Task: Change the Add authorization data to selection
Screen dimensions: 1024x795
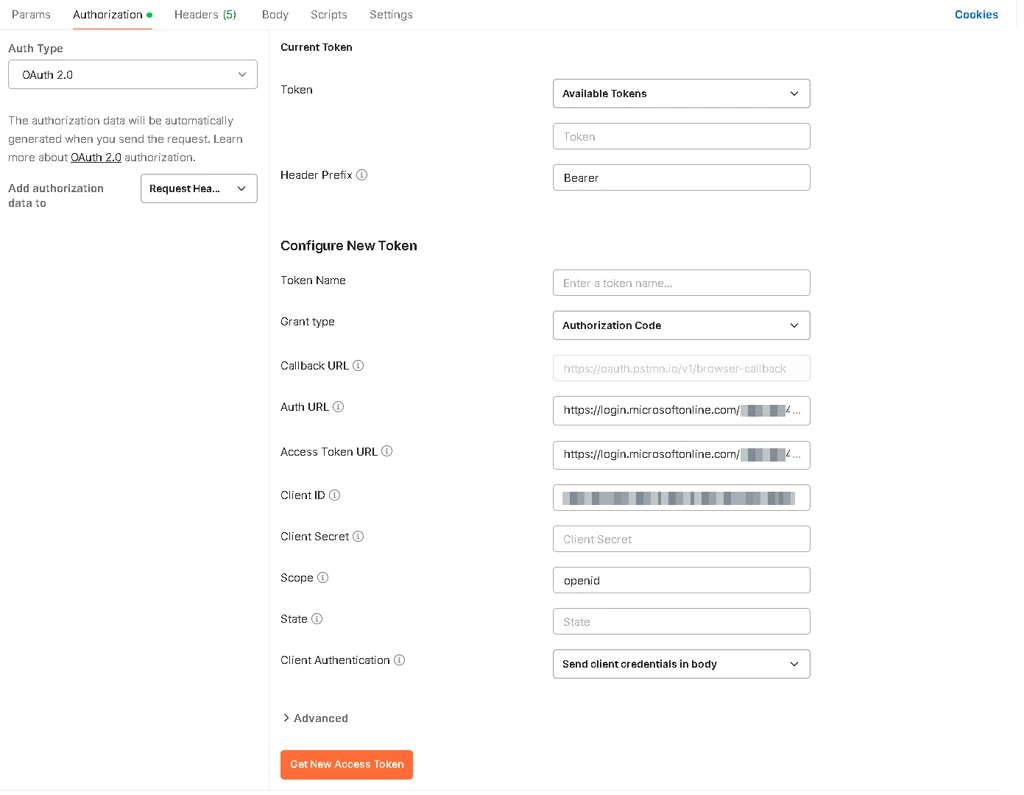Action: point(198,188)
